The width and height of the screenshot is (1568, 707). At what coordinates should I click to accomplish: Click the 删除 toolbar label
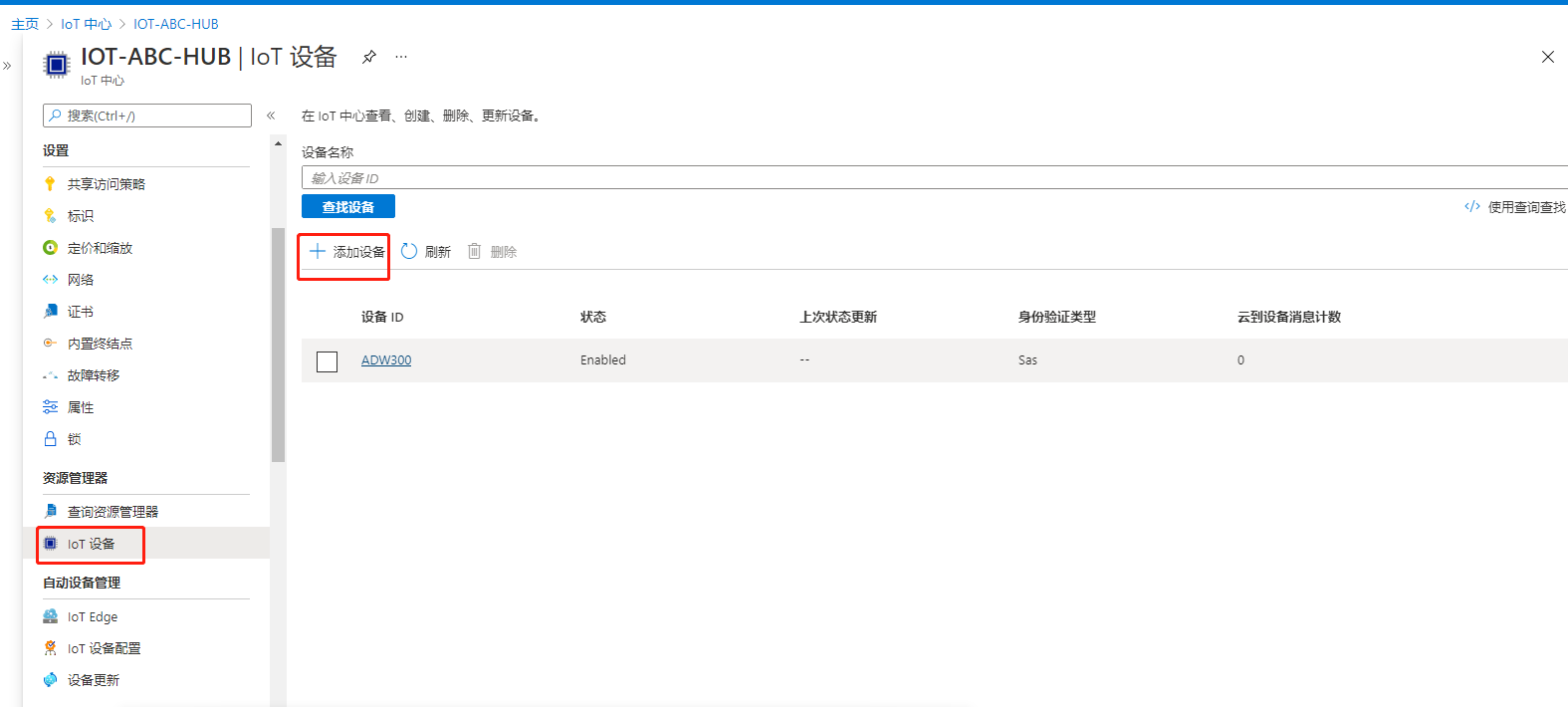(x=504, y=252)
